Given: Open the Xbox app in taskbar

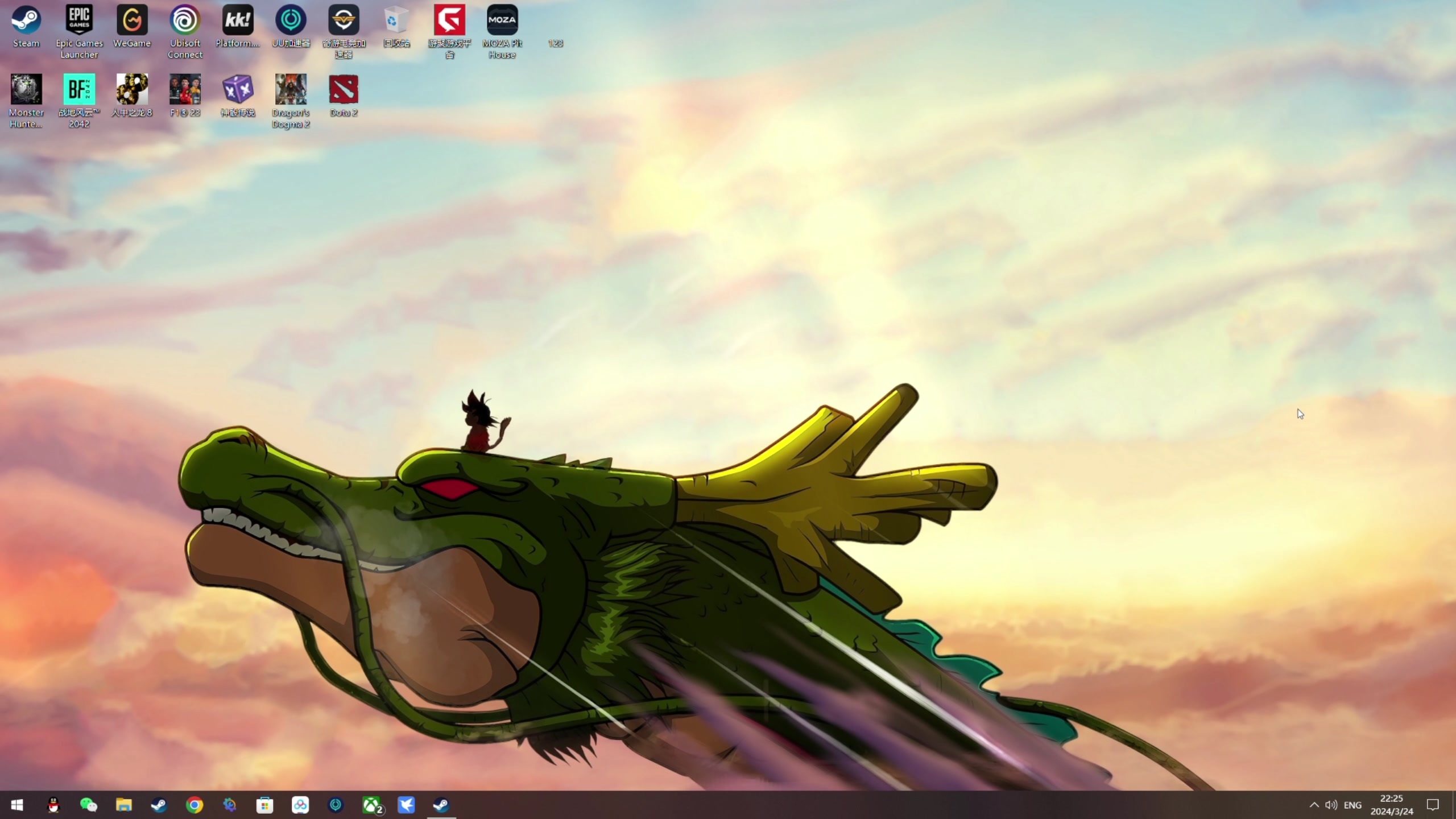Looking at the screenshot, I should (372, 805).
